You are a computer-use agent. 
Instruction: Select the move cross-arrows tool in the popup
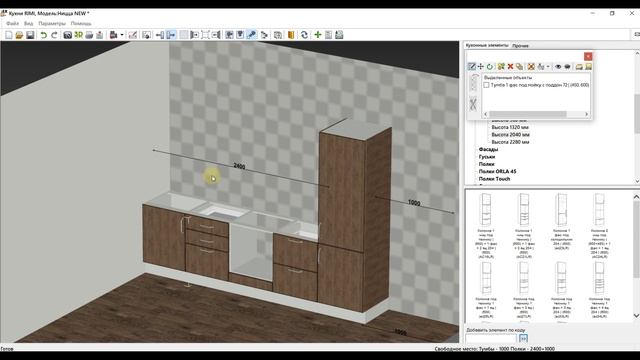(x=481, y=67)
